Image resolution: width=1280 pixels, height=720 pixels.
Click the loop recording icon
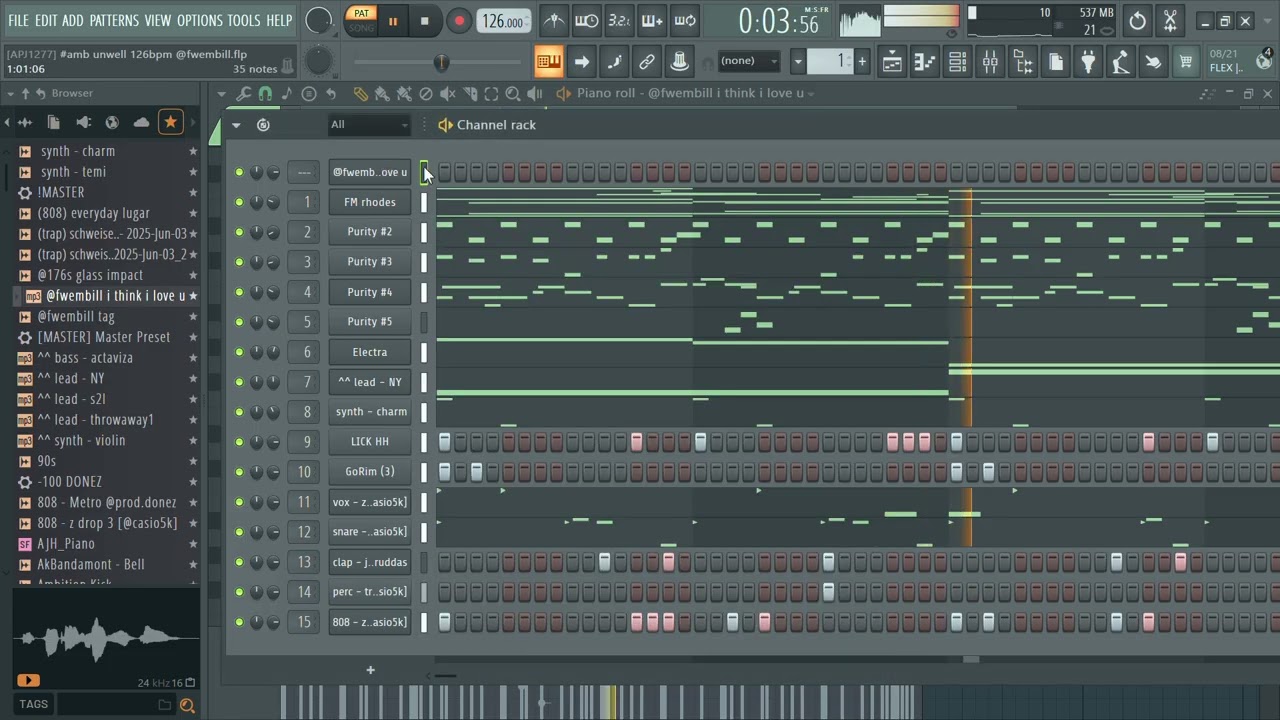click(685, 20)
